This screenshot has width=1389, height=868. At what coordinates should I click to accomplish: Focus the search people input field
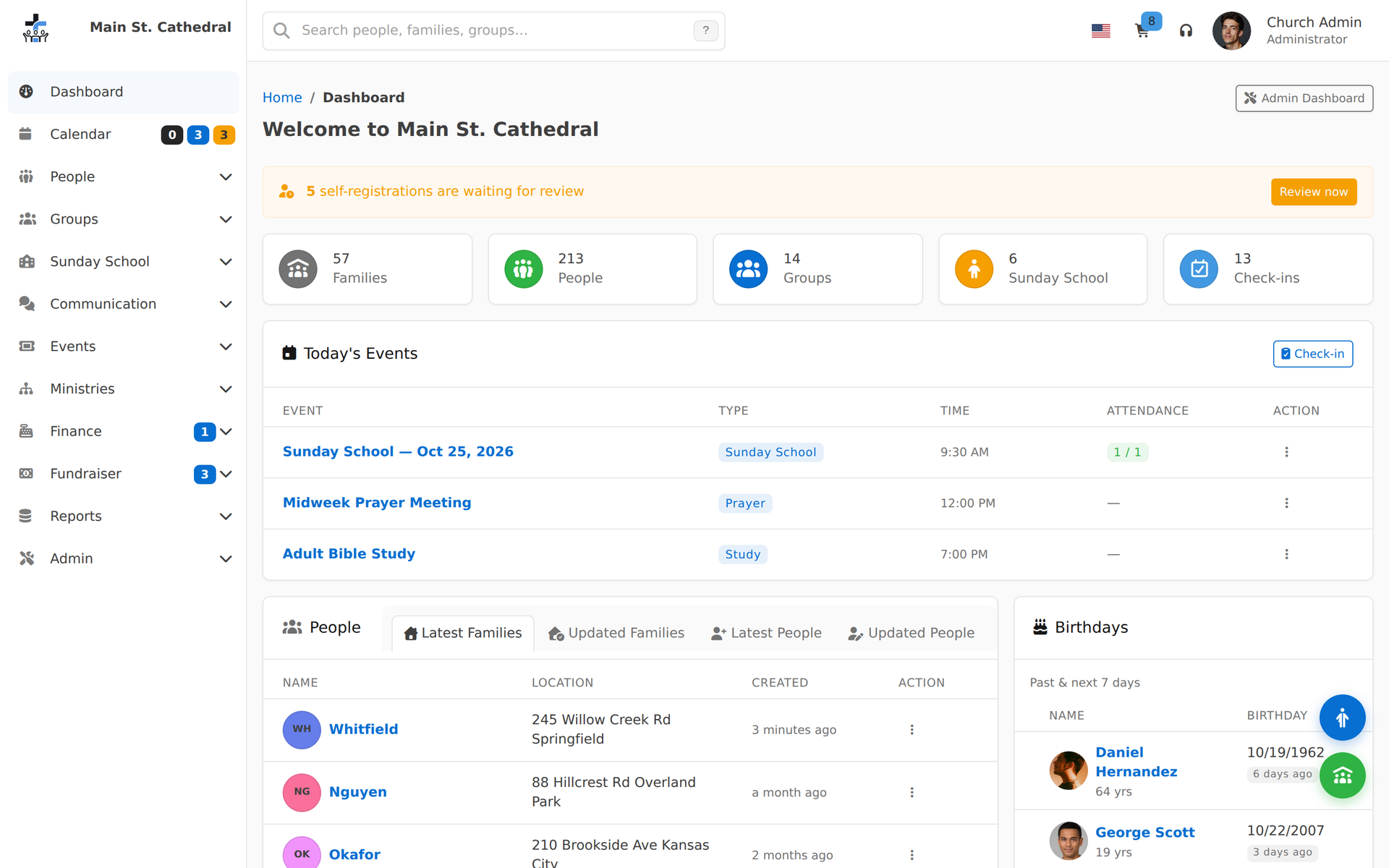point(493,30)
